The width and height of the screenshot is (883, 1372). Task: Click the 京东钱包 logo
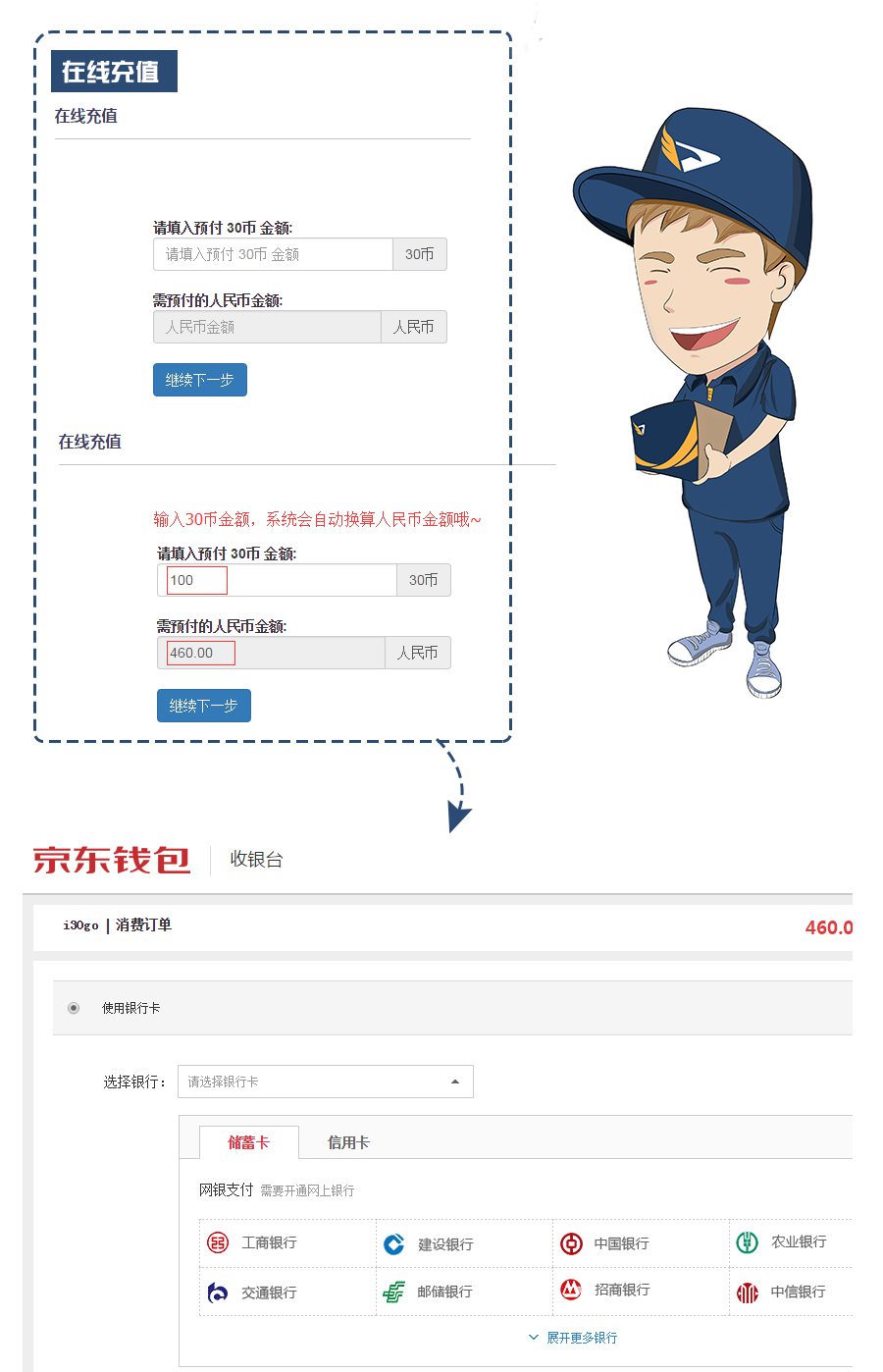[x=111, y=860]
